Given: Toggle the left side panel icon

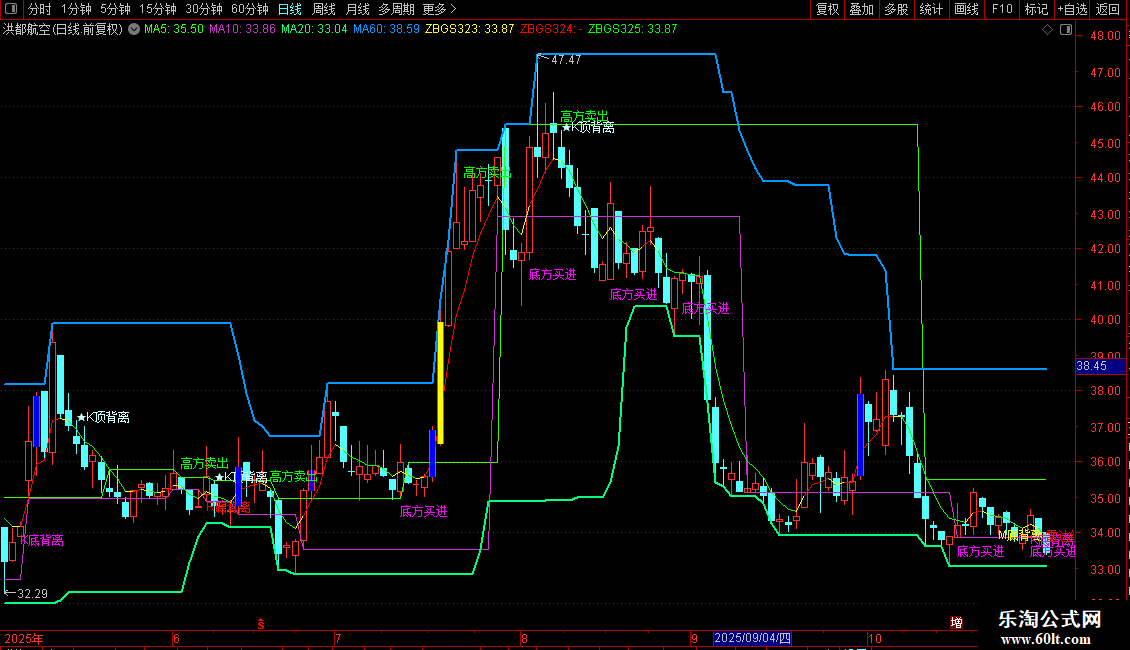Looking at the screenshot, I should point(11,9).
